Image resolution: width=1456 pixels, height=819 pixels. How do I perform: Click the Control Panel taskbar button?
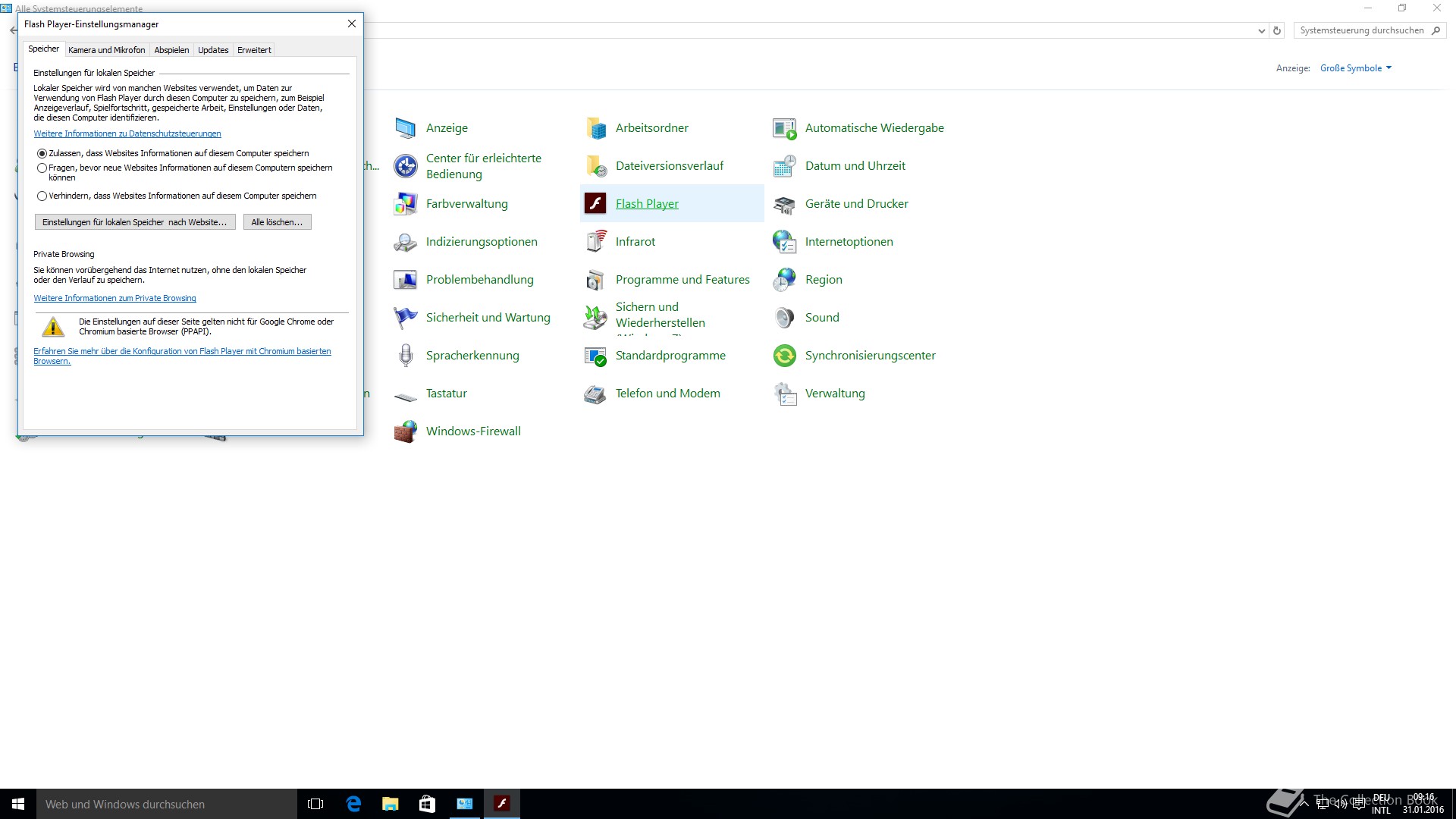(464, 804)
